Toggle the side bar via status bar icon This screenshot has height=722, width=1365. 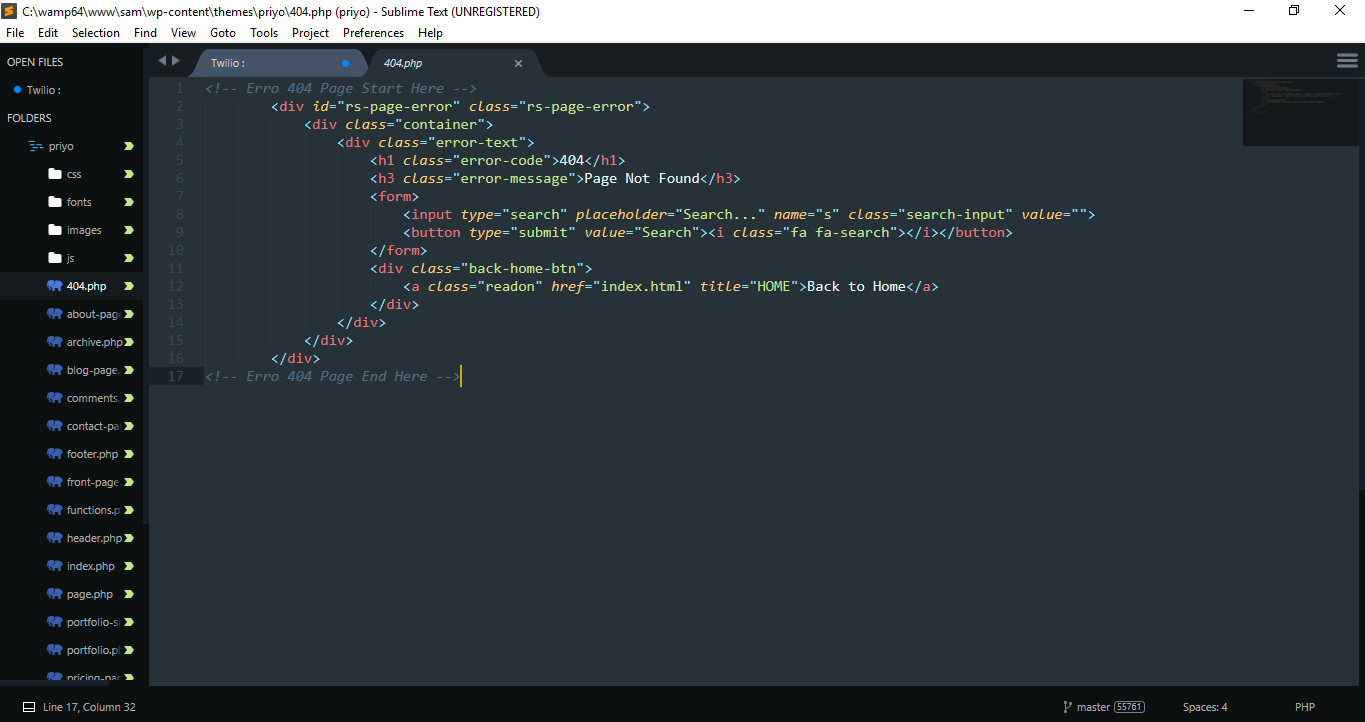pyautogui.click(x=29, y=707)
